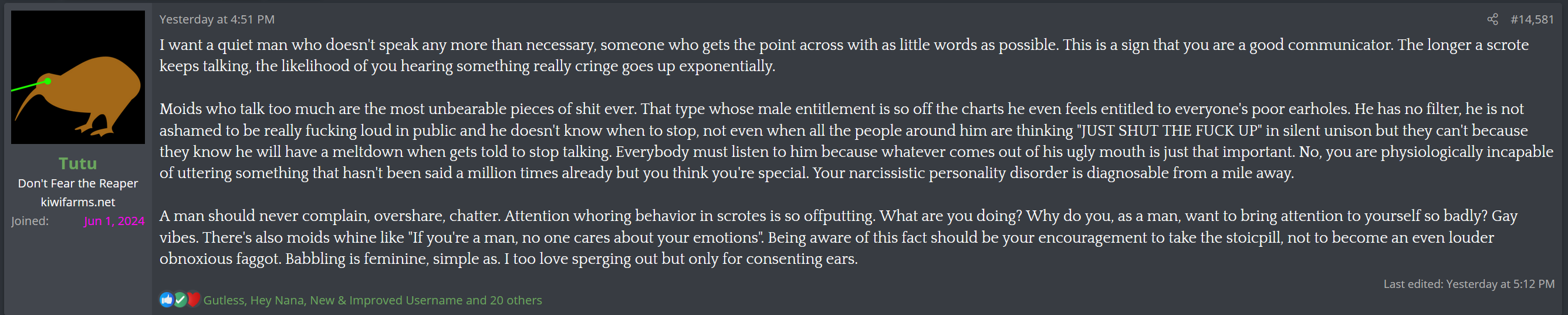Click the 'Yesterday at 4:51 PM' timestamp

tap(217, 19)
